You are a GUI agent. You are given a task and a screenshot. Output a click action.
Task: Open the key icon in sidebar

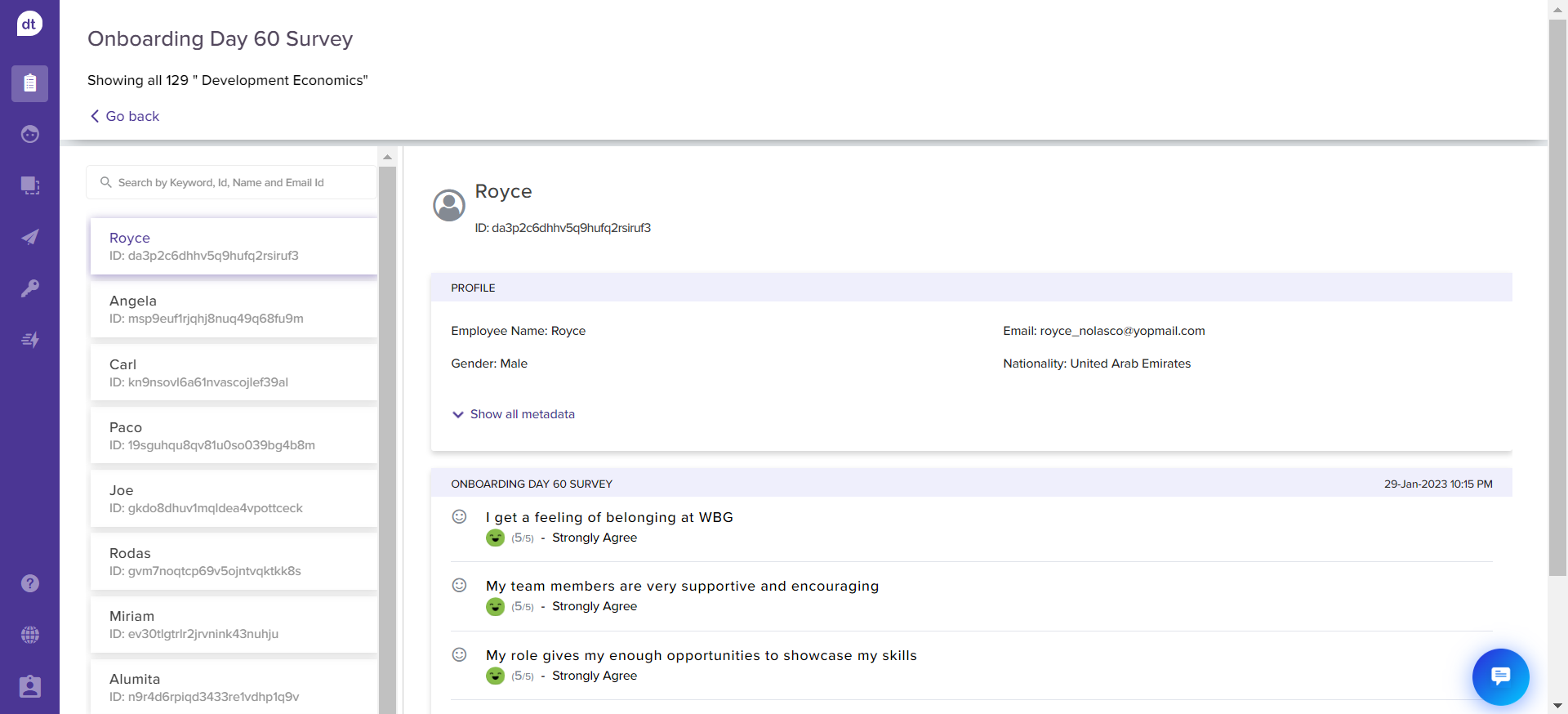[x=29, y=288]
